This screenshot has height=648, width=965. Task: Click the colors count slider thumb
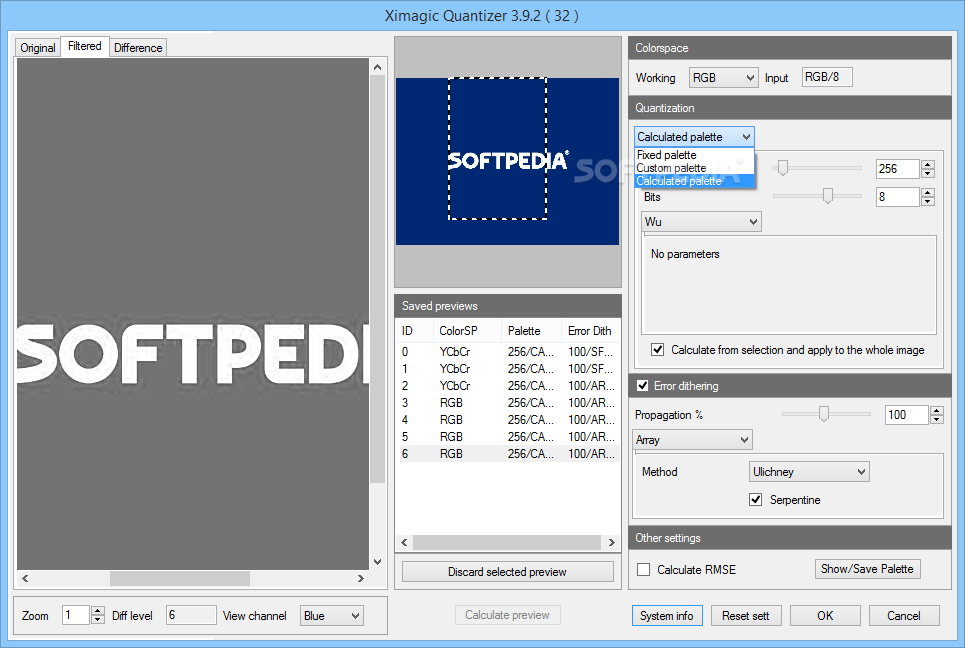(783, 168)
